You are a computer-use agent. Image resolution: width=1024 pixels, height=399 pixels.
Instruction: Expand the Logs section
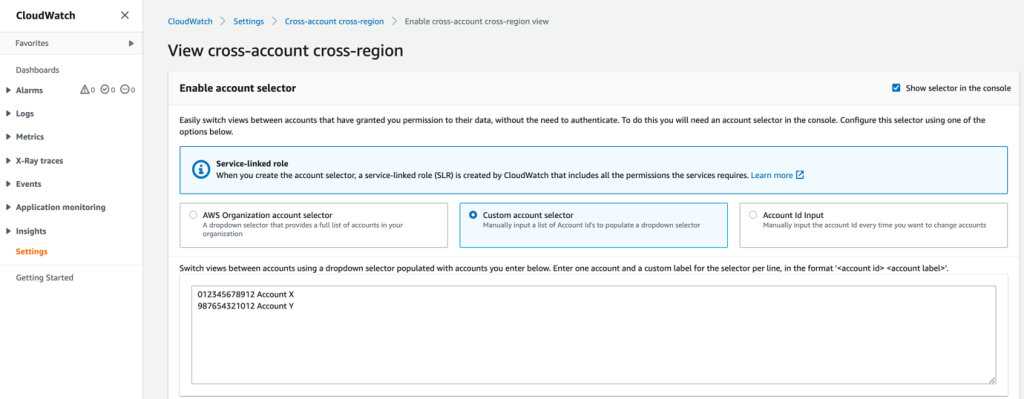(8, 114)
